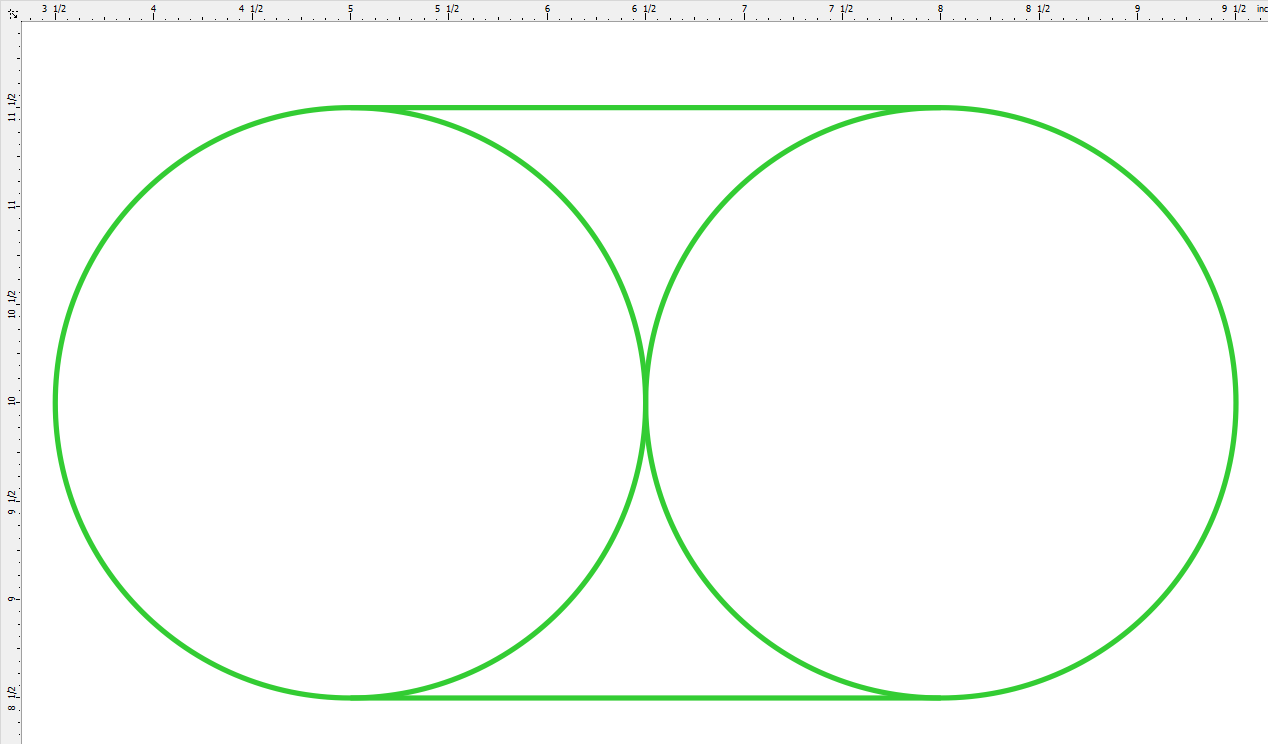
Task: Click the left green circle outline
Action: coord(55,400)
